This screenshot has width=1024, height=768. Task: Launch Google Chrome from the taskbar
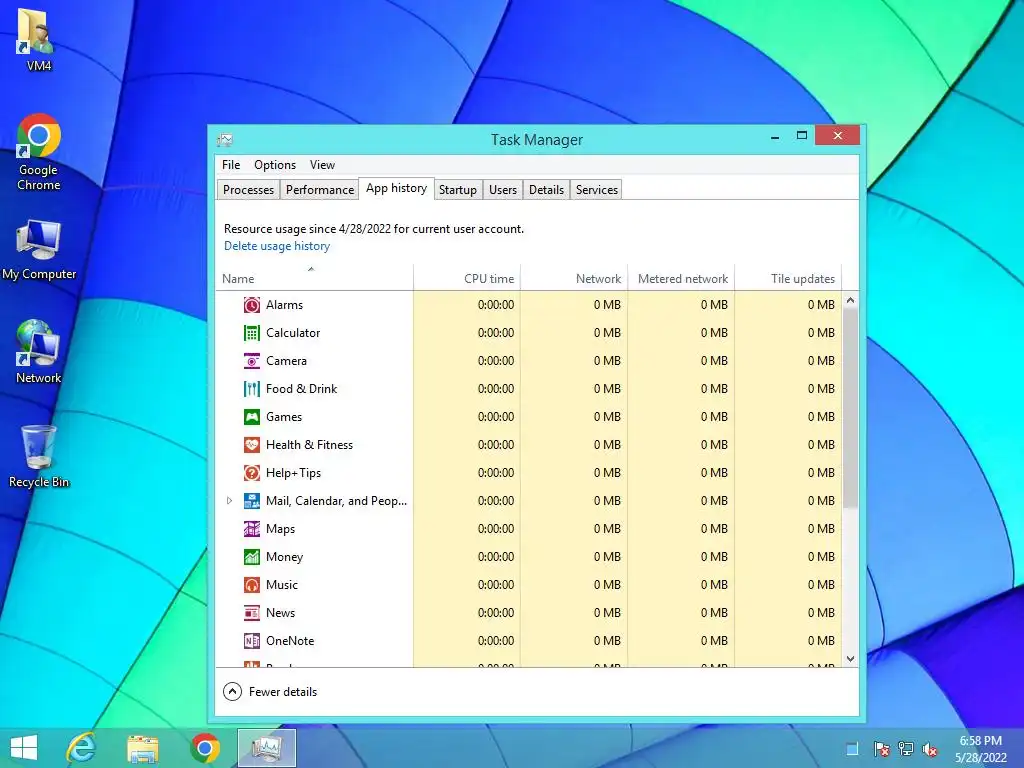pyautogui.click(x=205, y=748)
